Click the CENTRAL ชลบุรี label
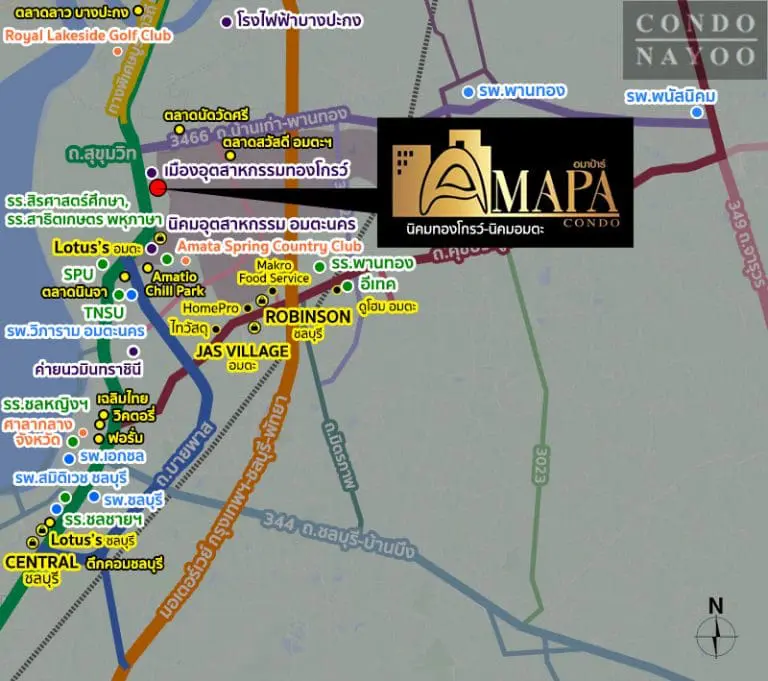This screenshot has height=681, width=768. pyautogui.click(x=42, y=569)
